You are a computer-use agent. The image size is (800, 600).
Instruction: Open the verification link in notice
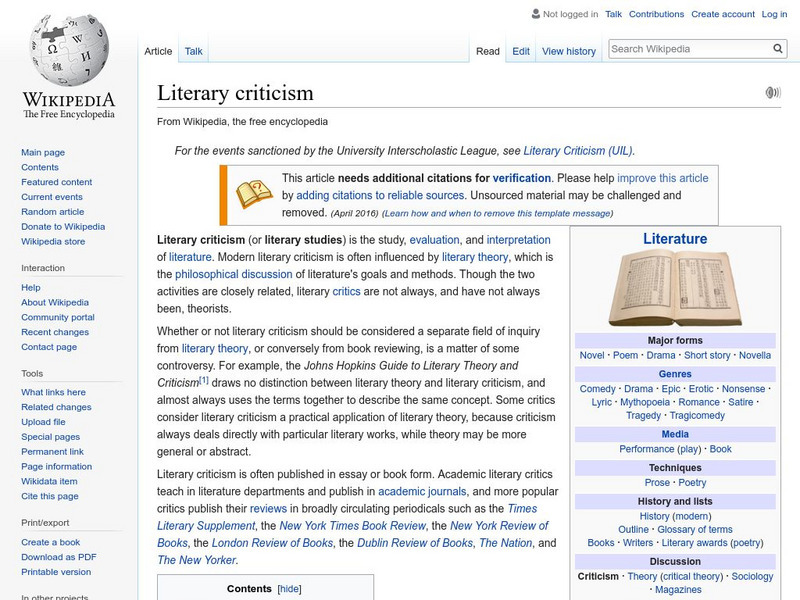pos(521,178)
